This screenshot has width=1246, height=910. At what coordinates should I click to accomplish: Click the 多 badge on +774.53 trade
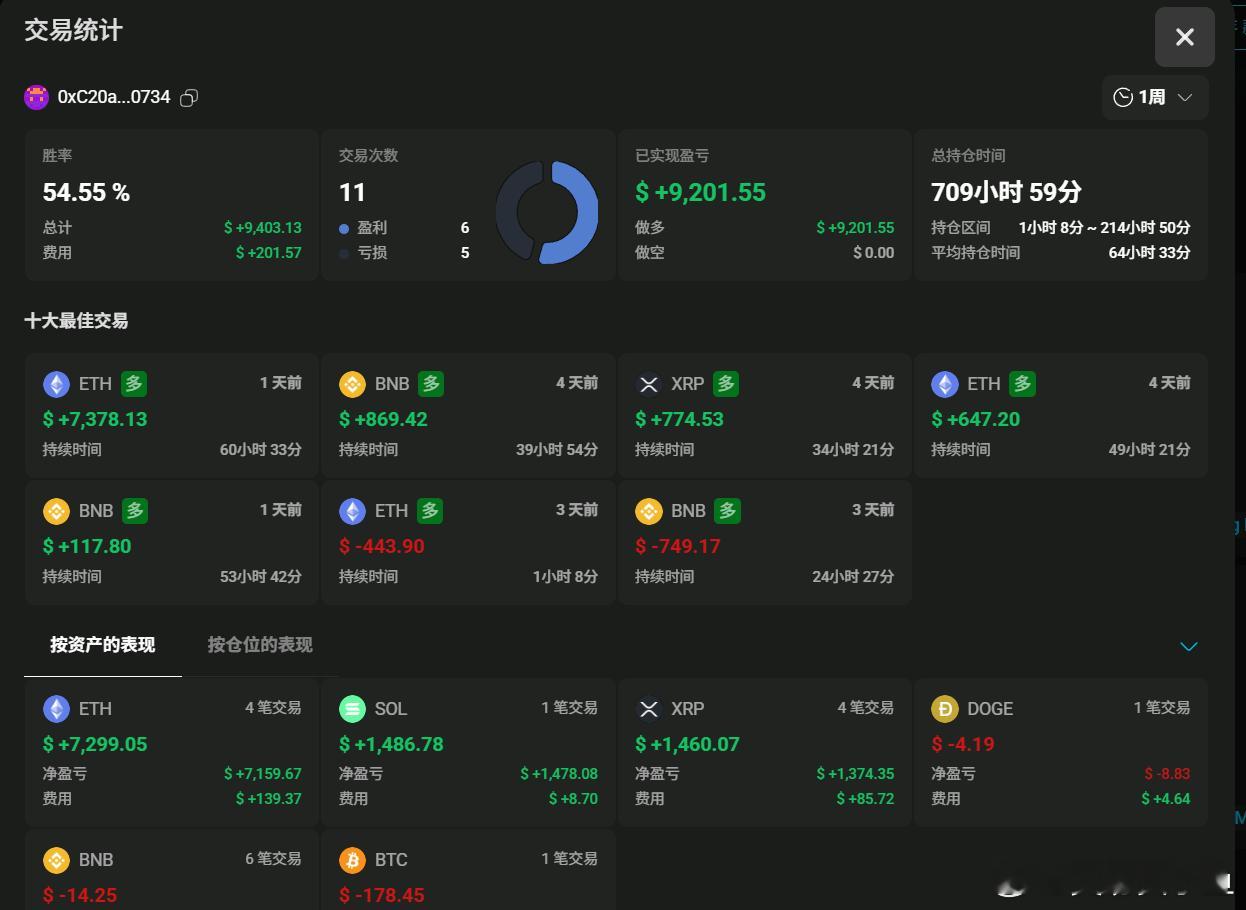pos(726,383)
